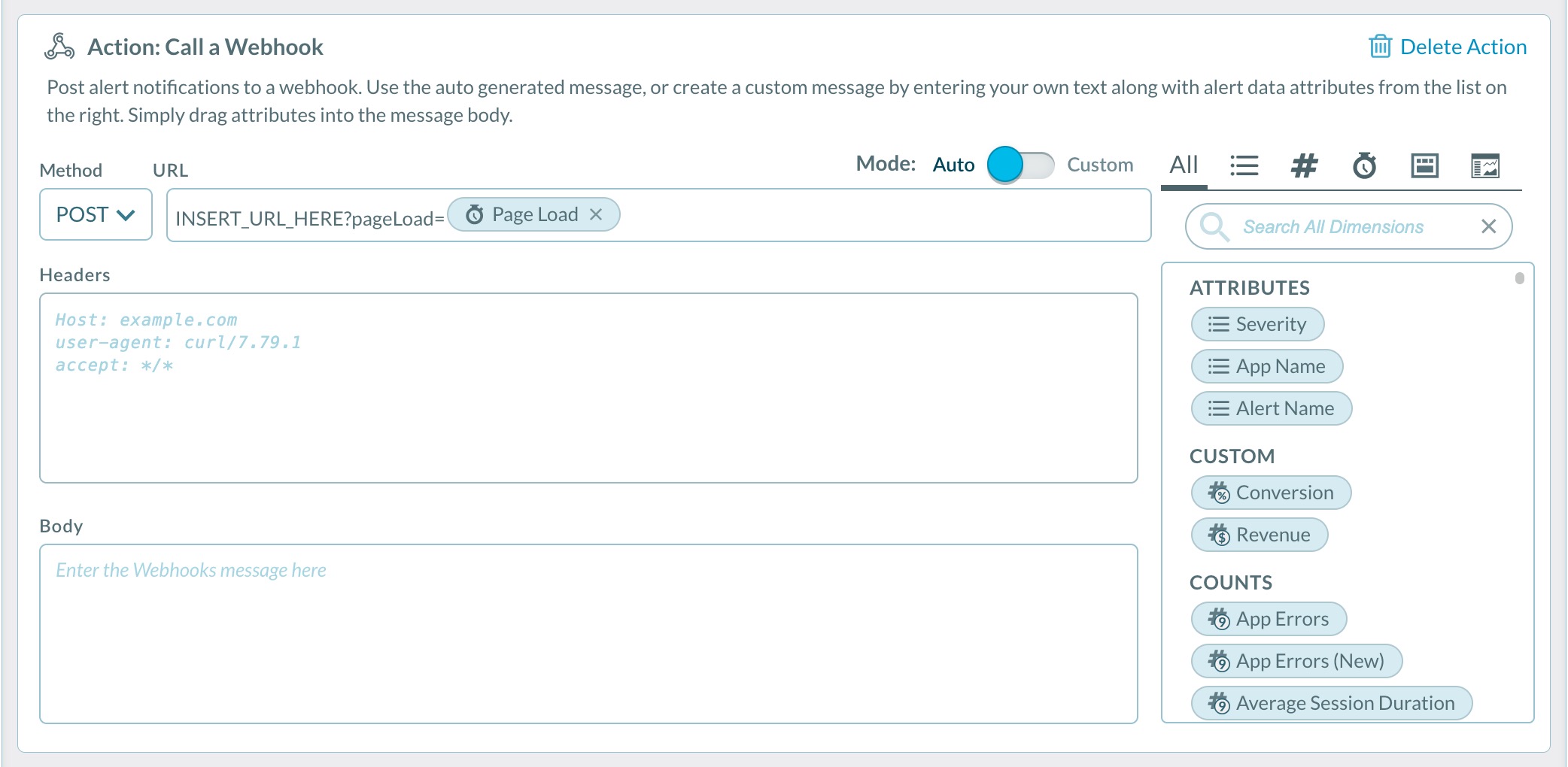Click the icon on Average Session Duration
Screen dimensions: 1568x767
click(x=1219, y=703)
